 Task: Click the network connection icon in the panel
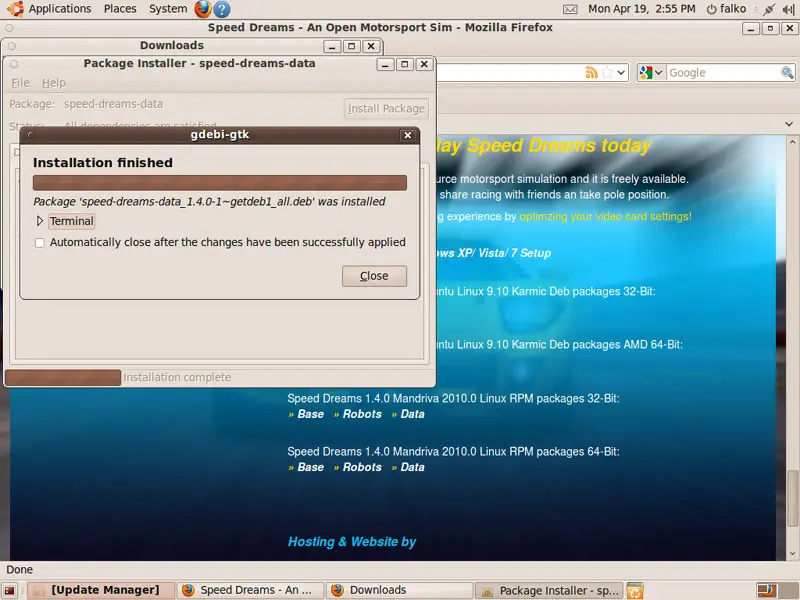pyautogui.click(x=769, y=9)
